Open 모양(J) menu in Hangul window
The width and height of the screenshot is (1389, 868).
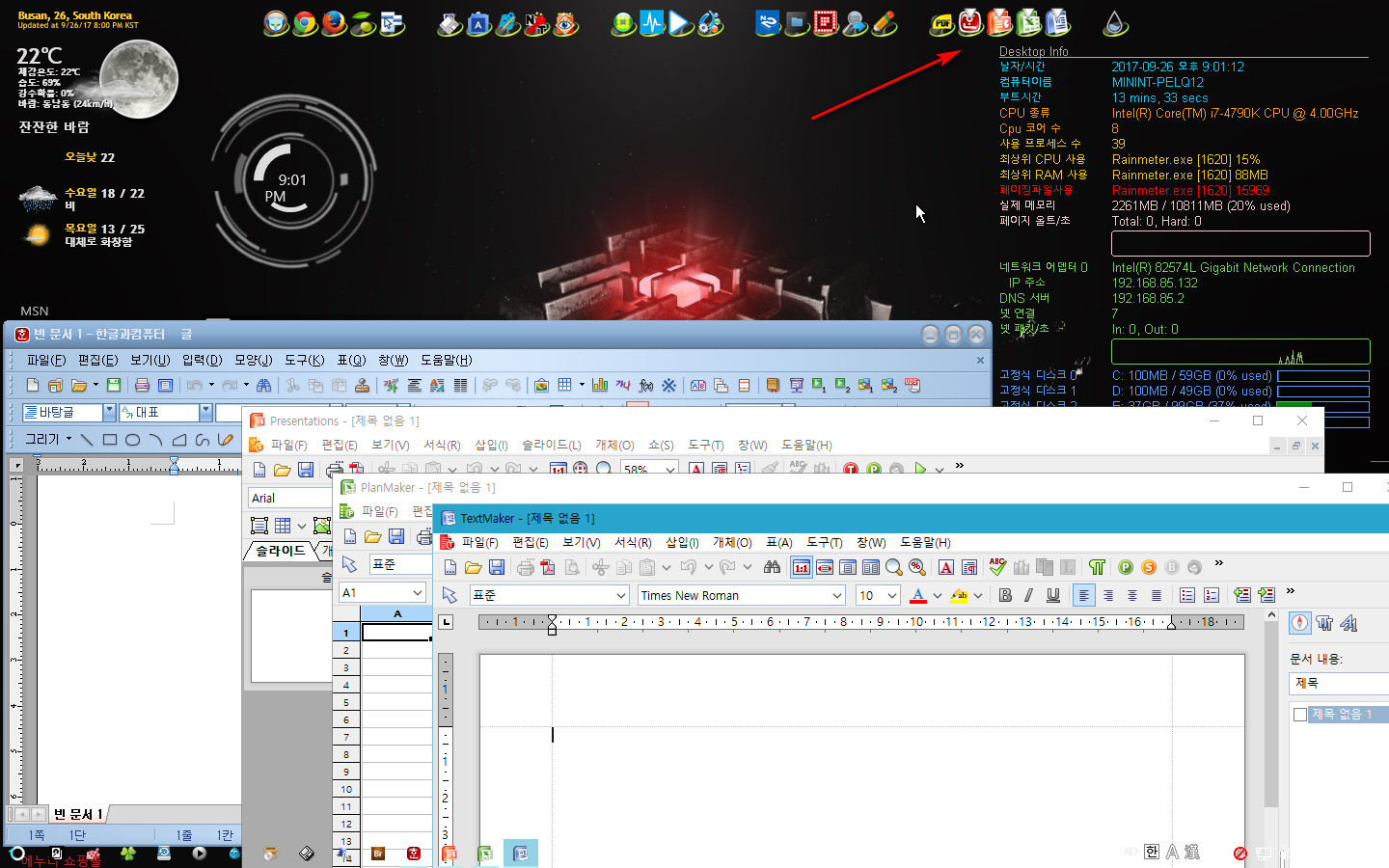pos(253,360)
